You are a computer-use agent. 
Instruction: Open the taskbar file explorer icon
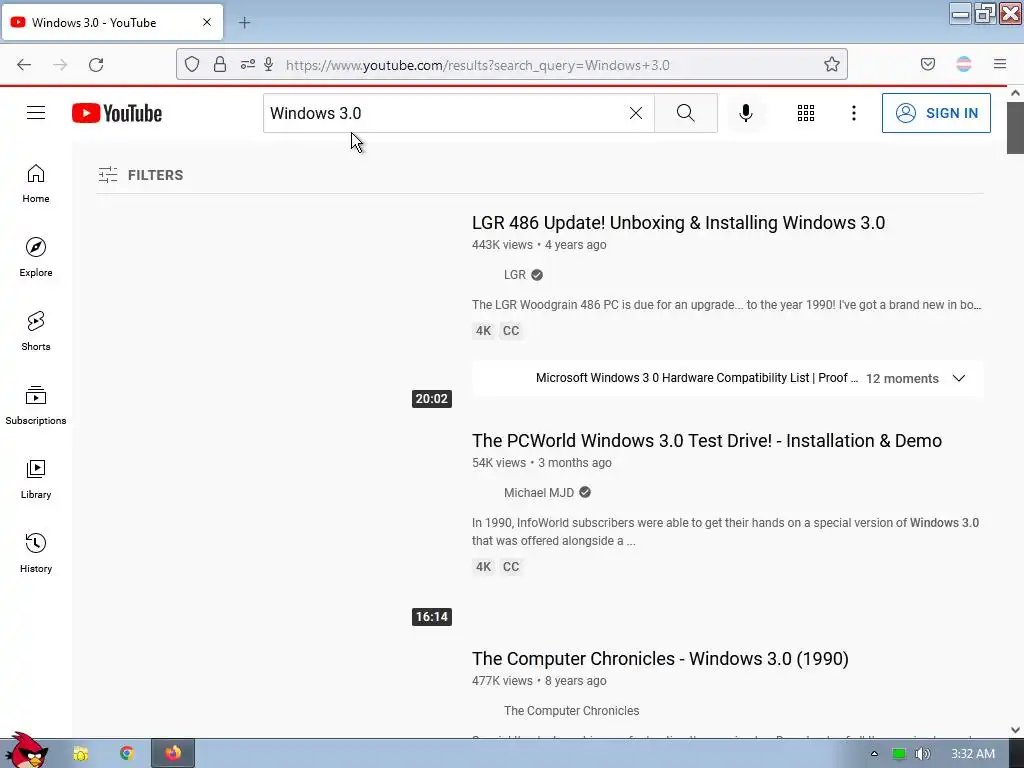80,754
